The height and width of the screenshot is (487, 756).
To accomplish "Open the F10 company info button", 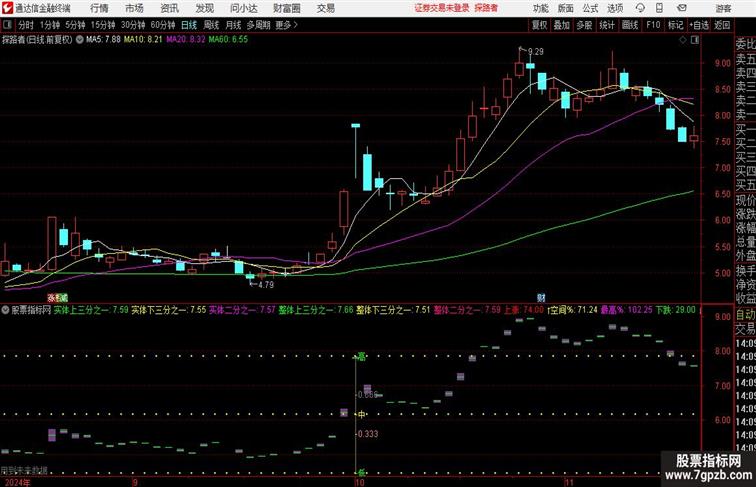I will point(653,25).
